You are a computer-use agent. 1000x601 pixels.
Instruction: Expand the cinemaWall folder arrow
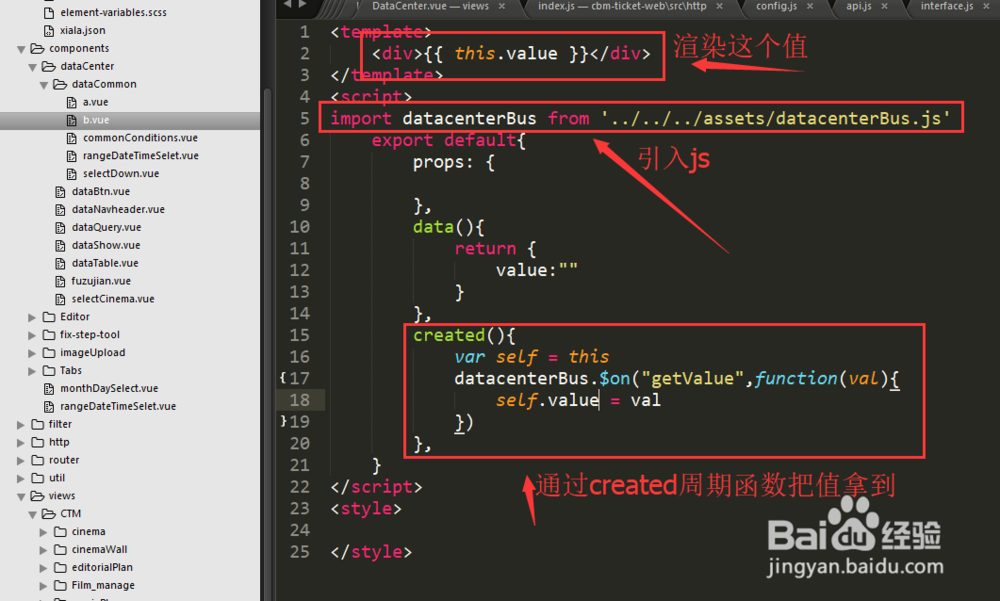tap(43, 549)
